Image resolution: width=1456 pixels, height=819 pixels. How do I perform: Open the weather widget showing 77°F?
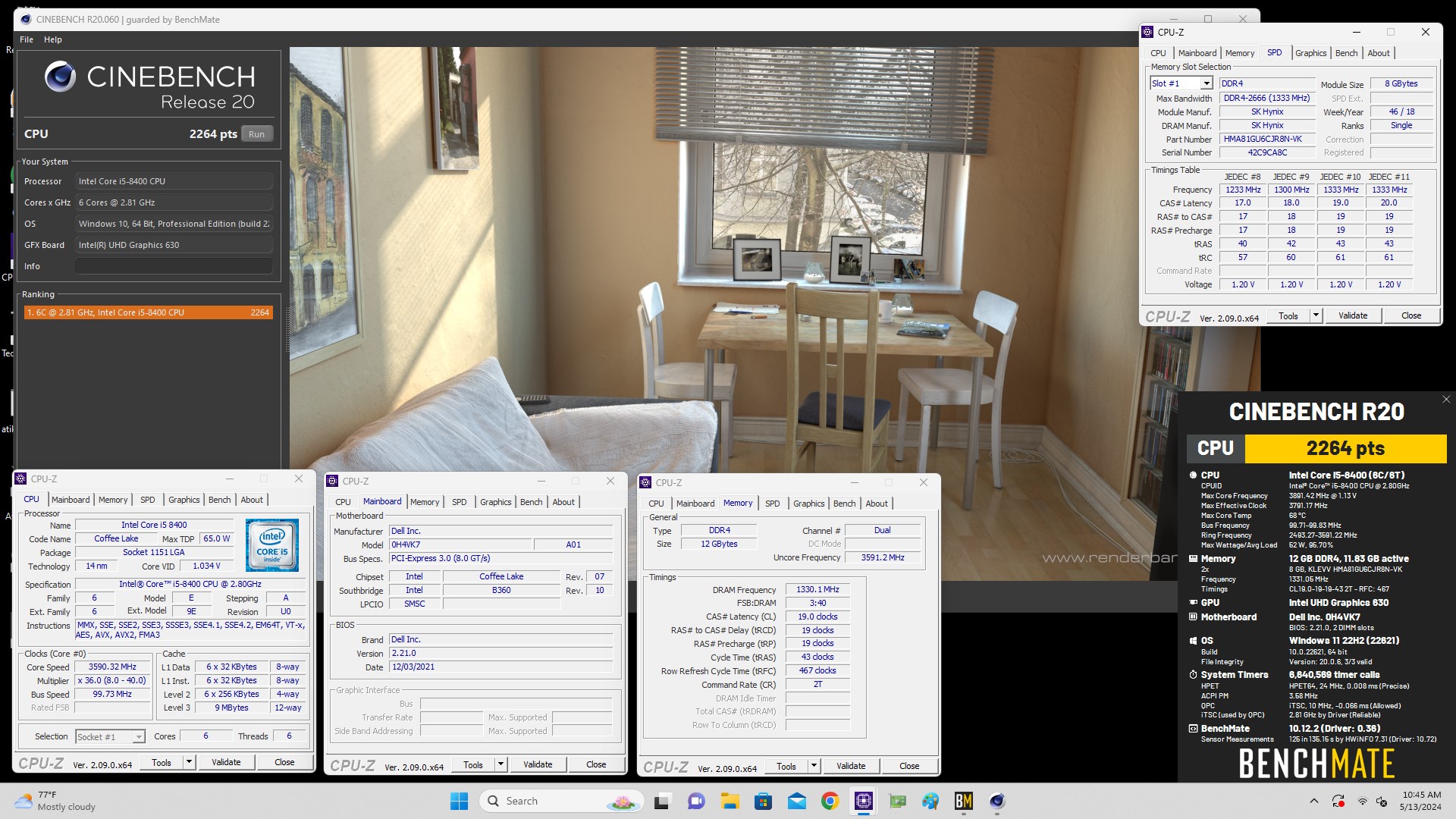click(55, 801)
